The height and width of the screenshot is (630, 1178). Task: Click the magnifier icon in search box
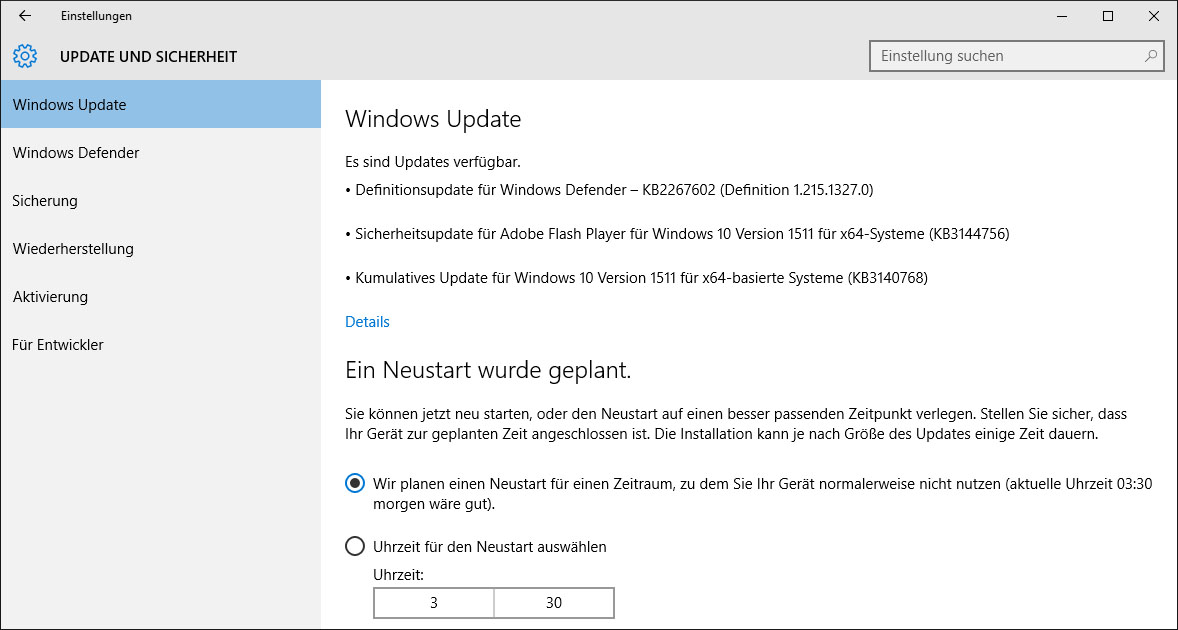tap(1152, 56)
